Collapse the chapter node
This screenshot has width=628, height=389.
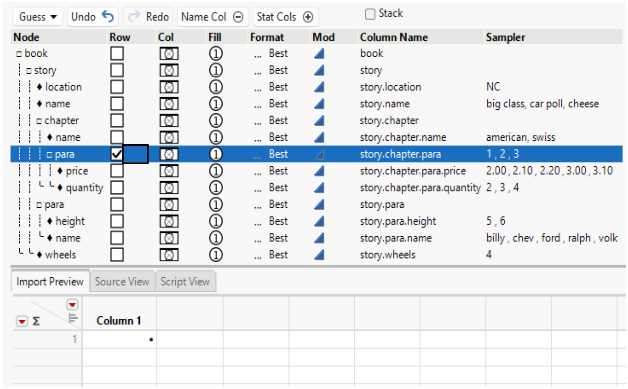(x=39, y=121)
